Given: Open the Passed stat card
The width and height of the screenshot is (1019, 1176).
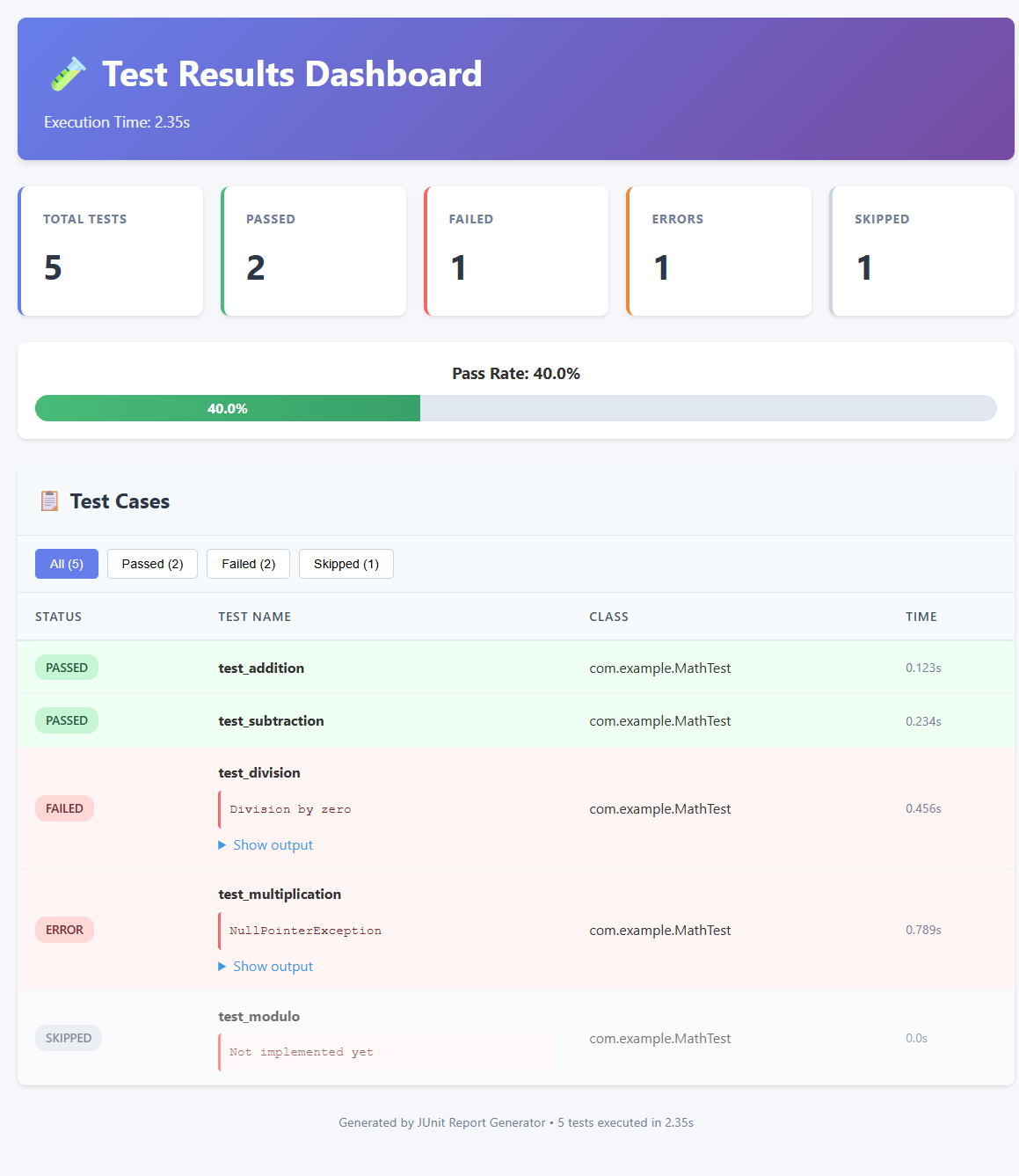Looking at the screenshot, I should (314, 251).
